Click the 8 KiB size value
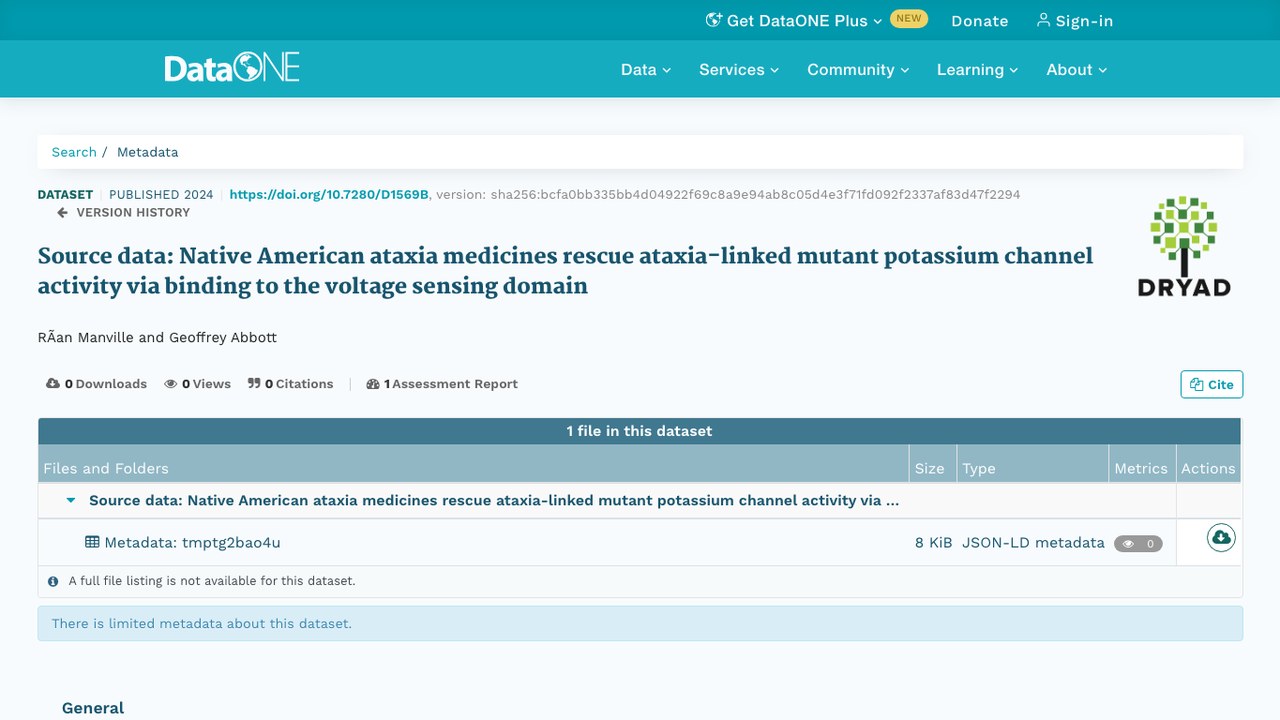 coord(933,543)
